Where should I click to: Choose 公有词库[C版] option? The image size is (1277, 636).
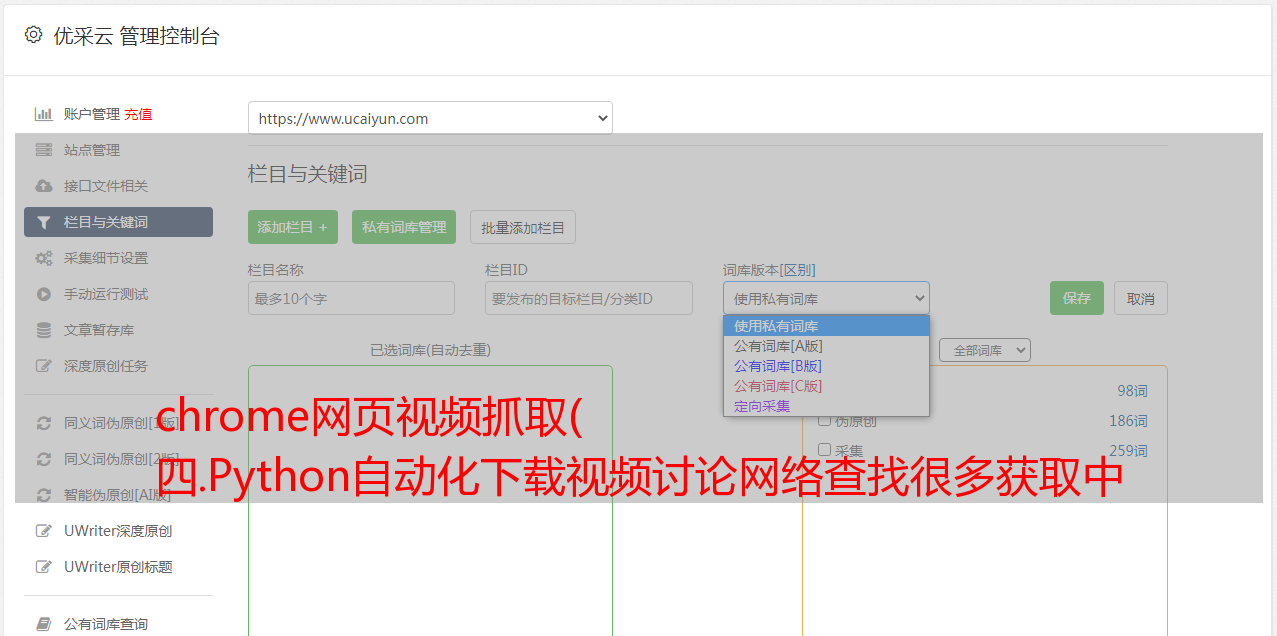pos(826,386)
